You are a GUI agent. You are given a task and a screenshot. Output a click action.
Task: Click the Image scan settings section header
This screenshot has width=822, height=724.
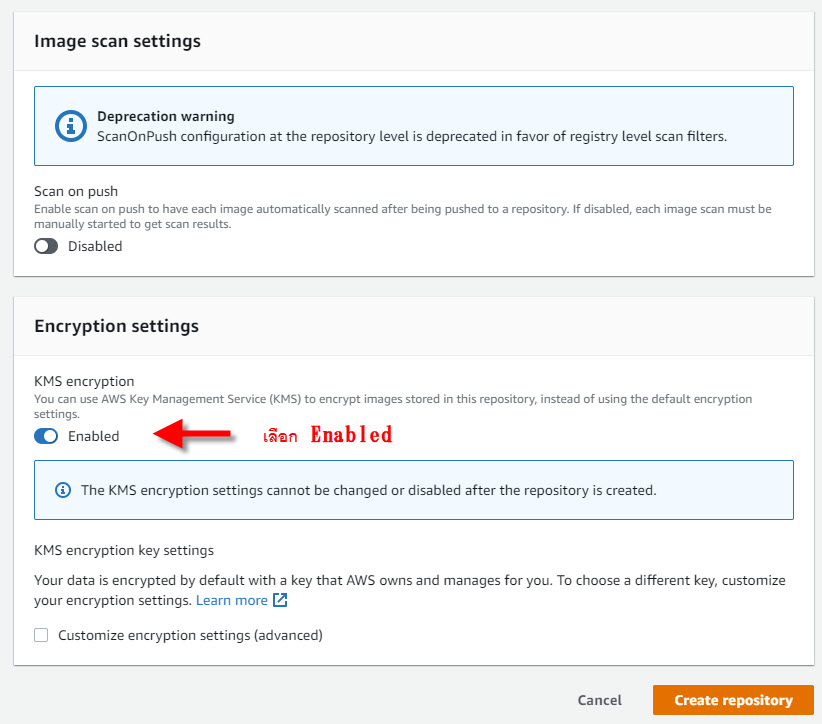click(117, 41)
